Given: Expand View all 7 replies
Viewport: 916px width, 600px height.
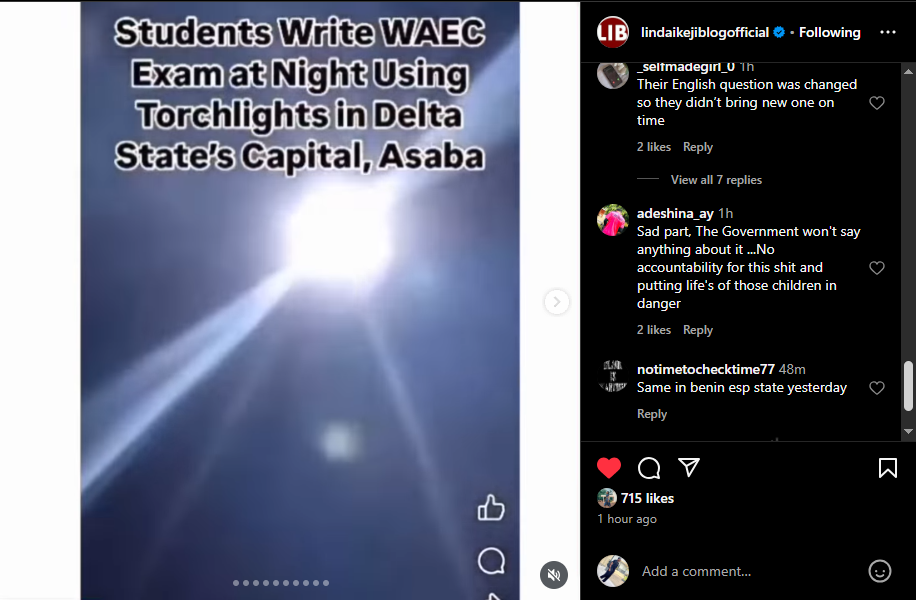Looking at the screenshot, I should click(x=716, y=180).
